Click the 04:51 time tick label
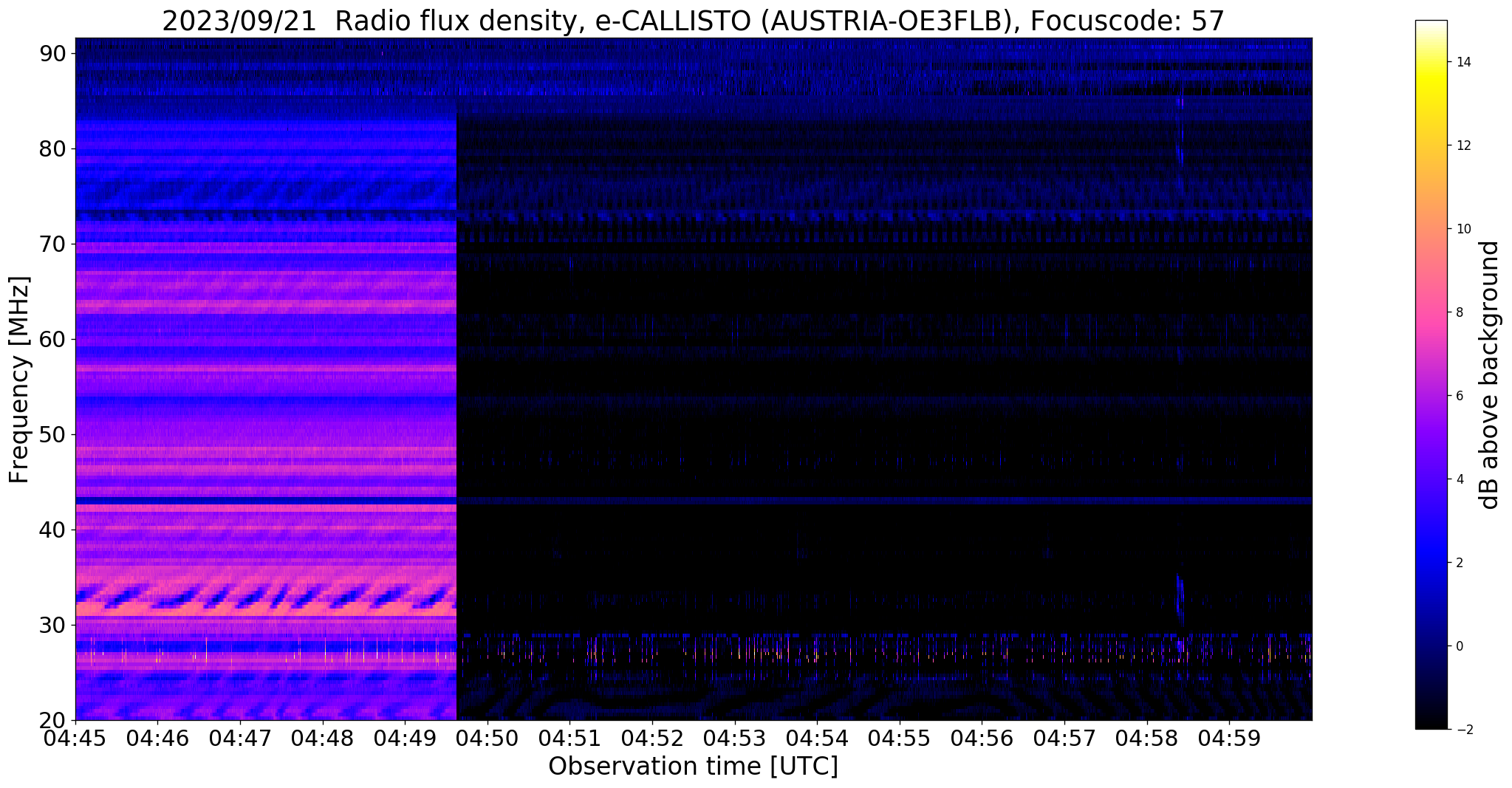 click(569, 738)
